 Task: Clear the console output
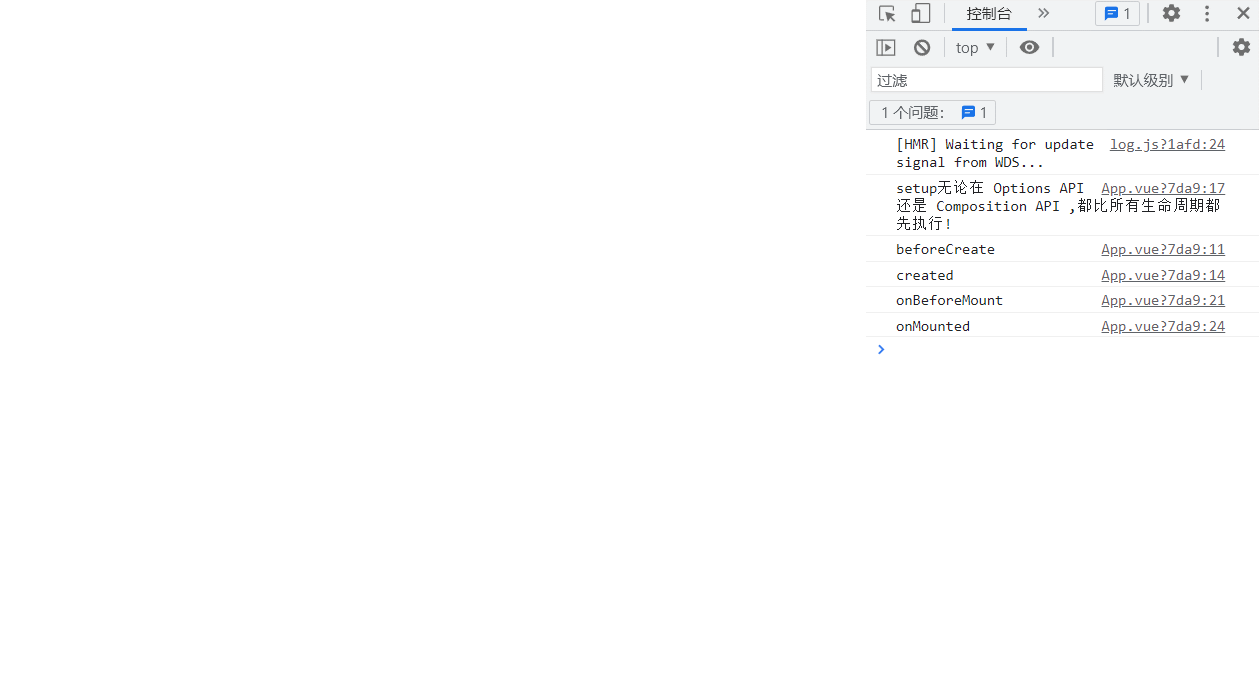pos(922,48)
